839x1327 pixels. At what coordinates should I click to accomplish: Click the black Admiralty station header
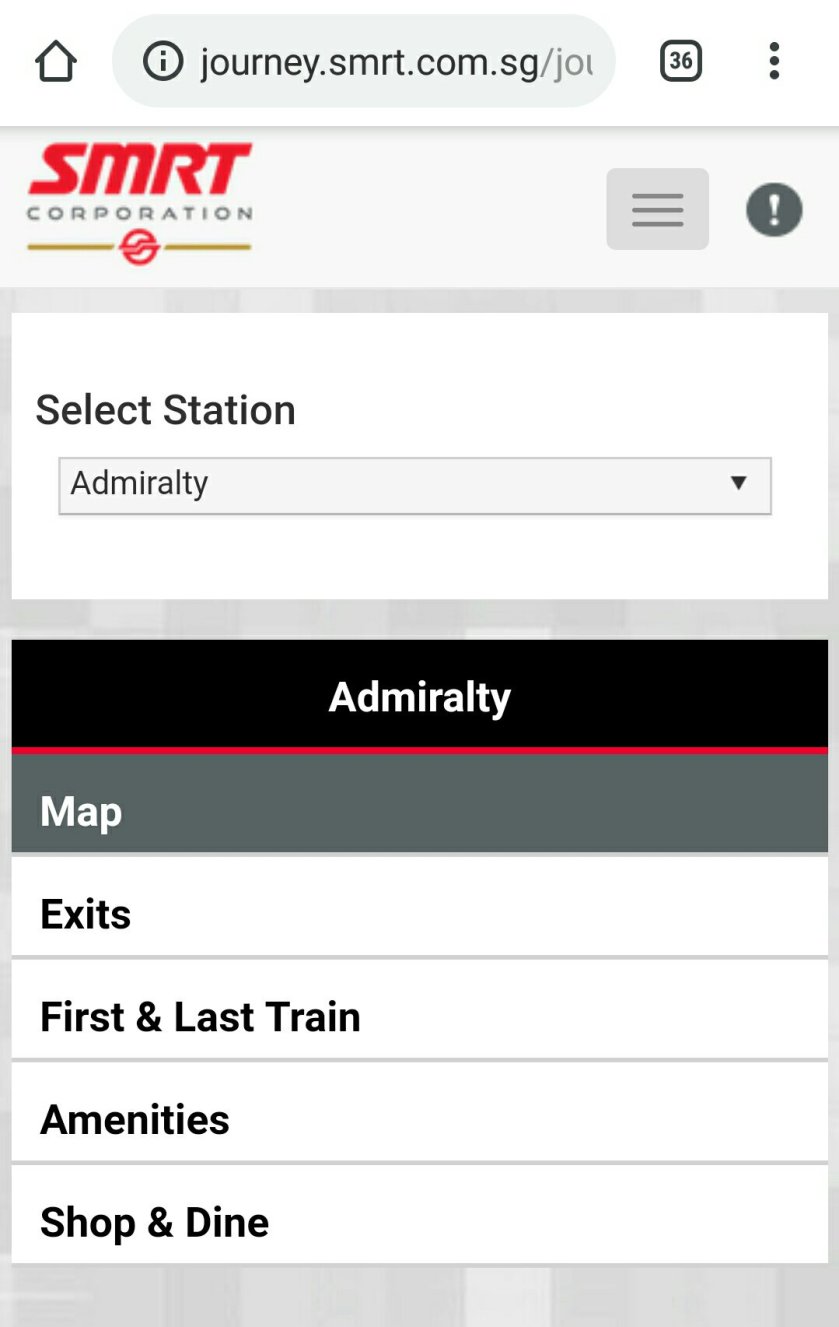(419, 696)
